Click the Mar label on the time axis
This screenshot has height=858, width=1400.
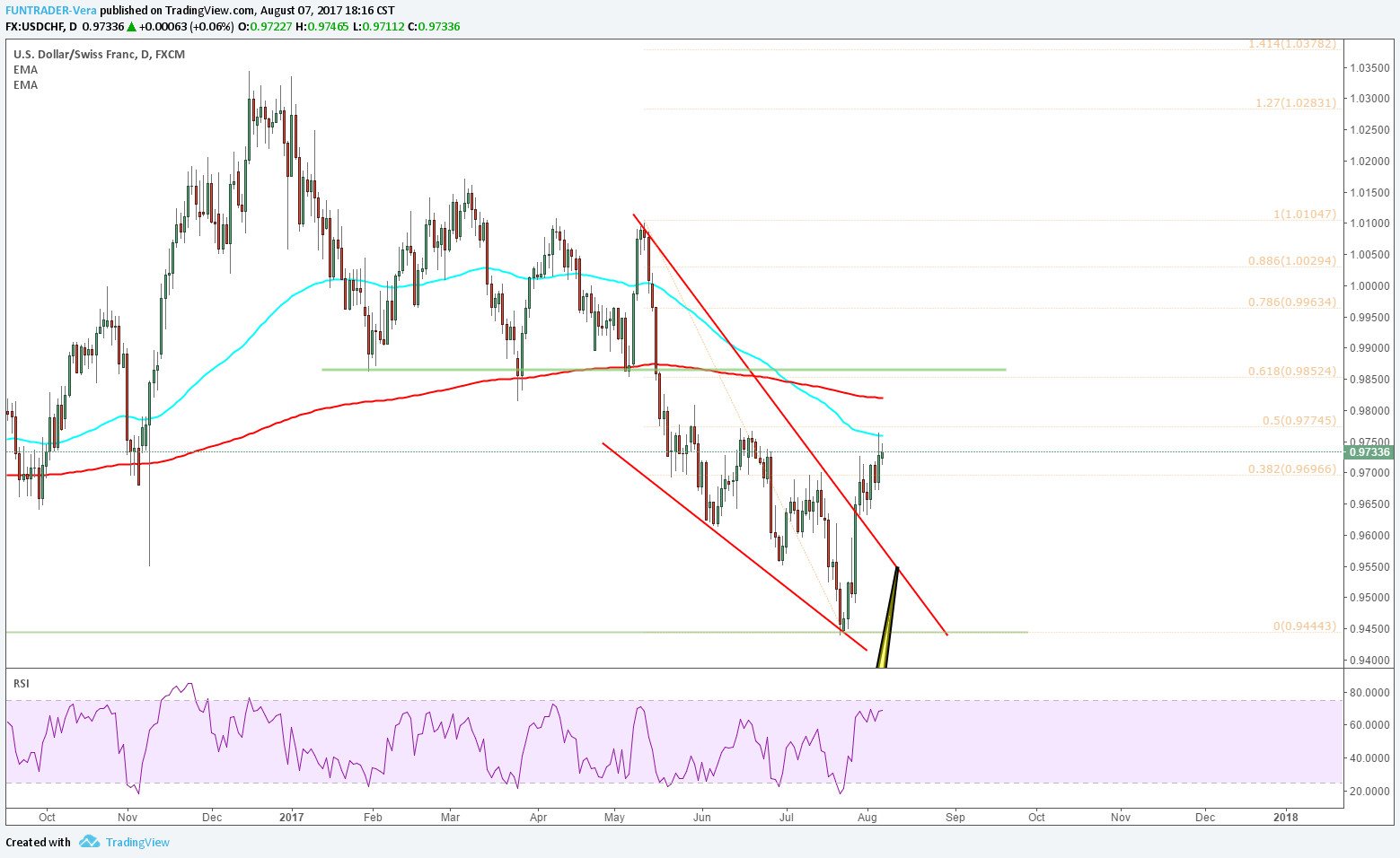(x=451, y=817)
